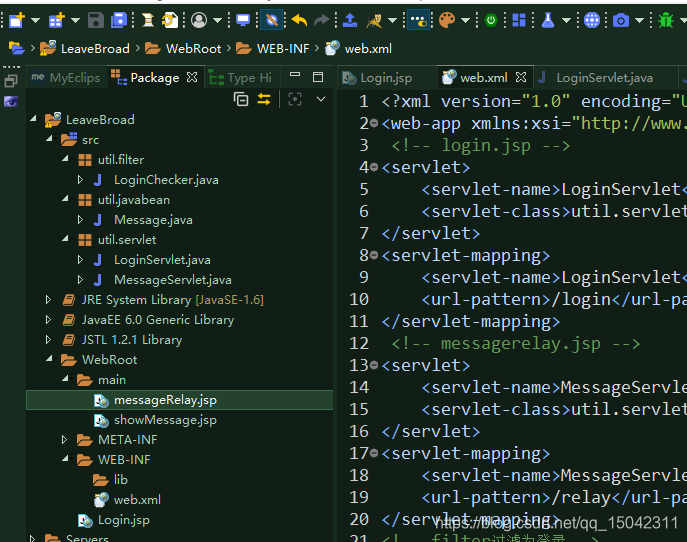
Task: Click the breadcrumb root folder icon
Action: coord(16,48)
